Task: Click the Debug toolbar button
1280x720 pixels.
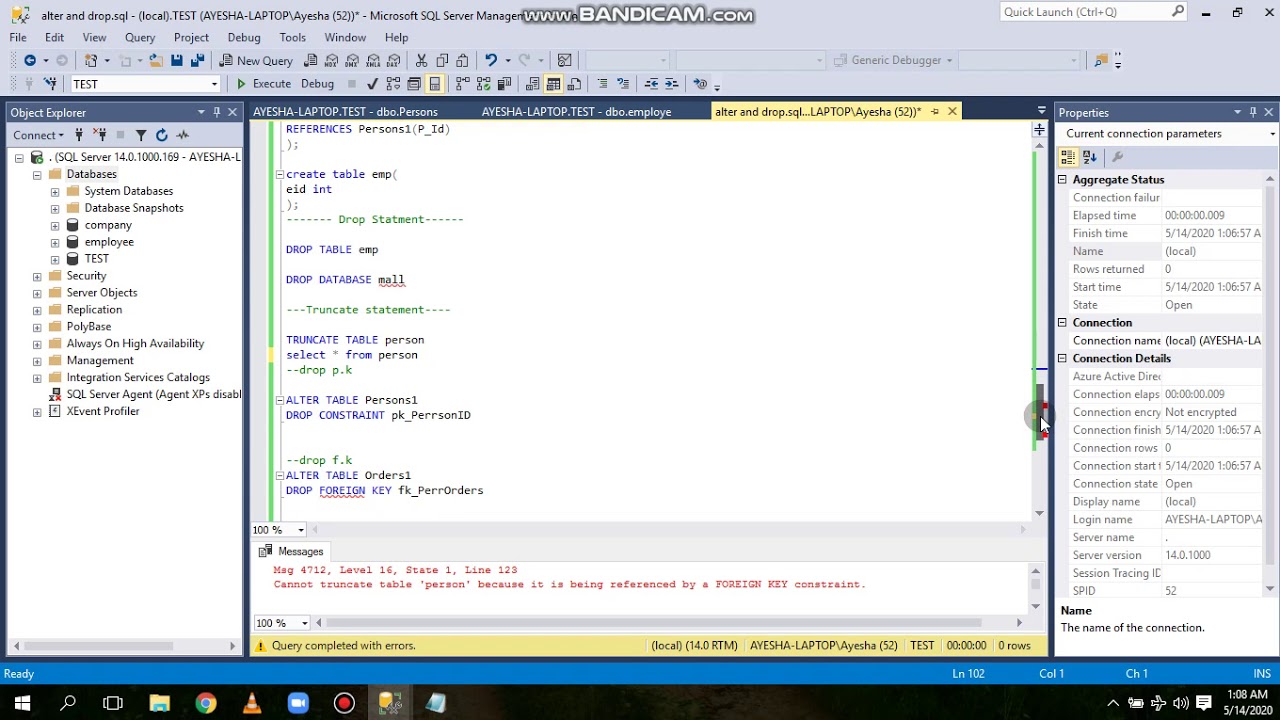Action: (317, 84)
